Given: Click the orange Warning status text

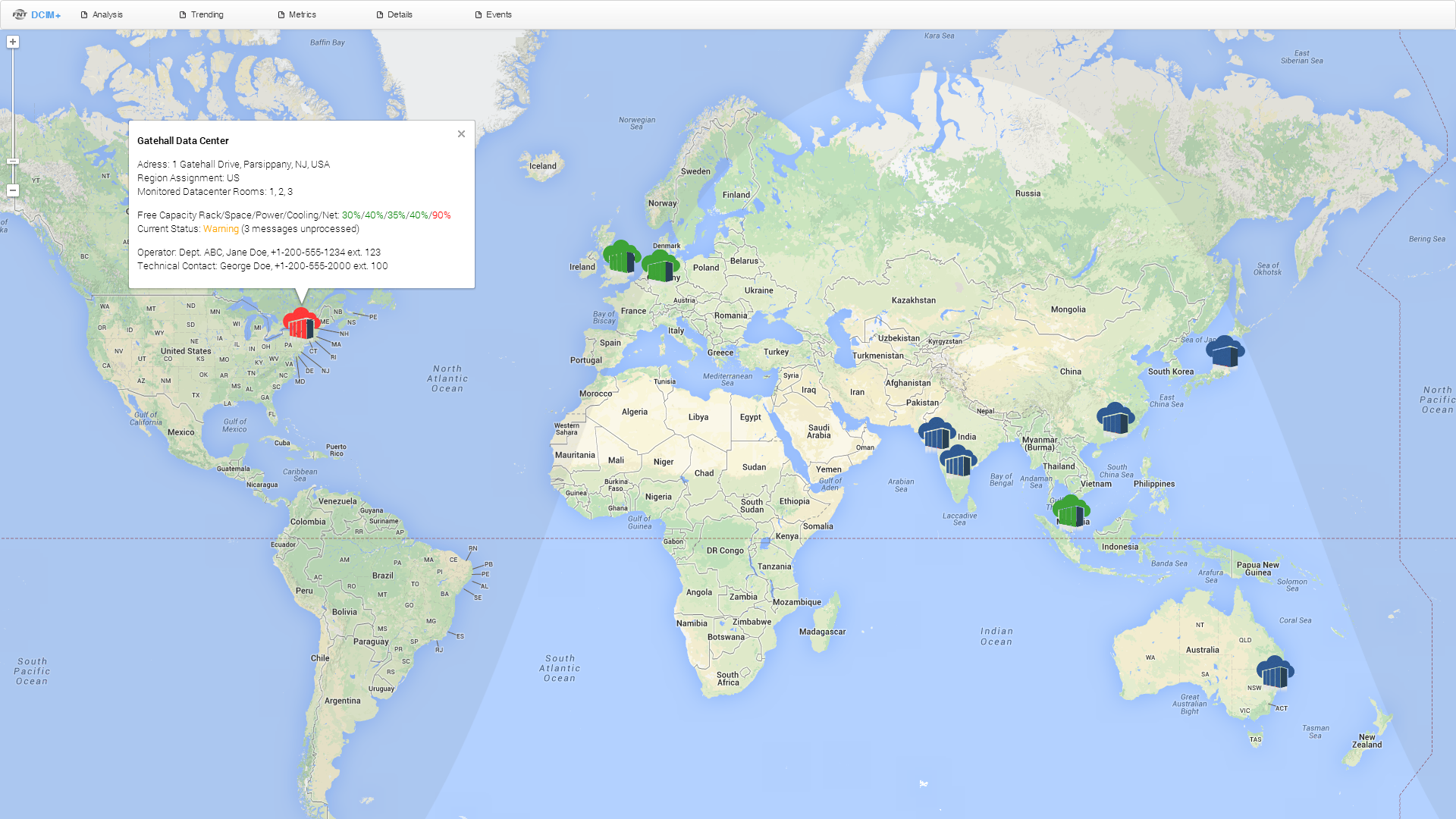Looking at the screenshot, I should click(221, 229).
